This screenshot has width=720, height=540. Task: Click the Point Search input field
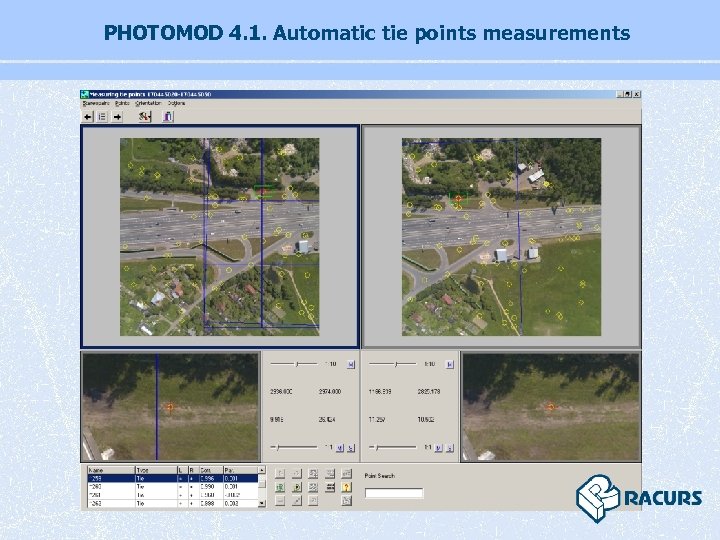pyautogui.click(x=394, y=493)
